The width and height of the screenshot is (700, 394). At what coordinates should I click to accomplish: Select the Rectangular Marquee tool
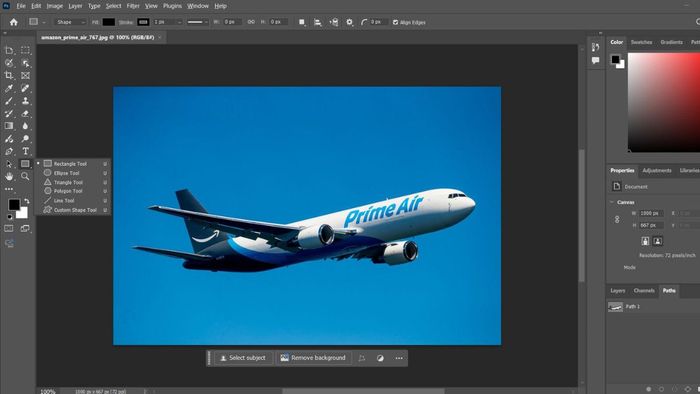point(25,50)
